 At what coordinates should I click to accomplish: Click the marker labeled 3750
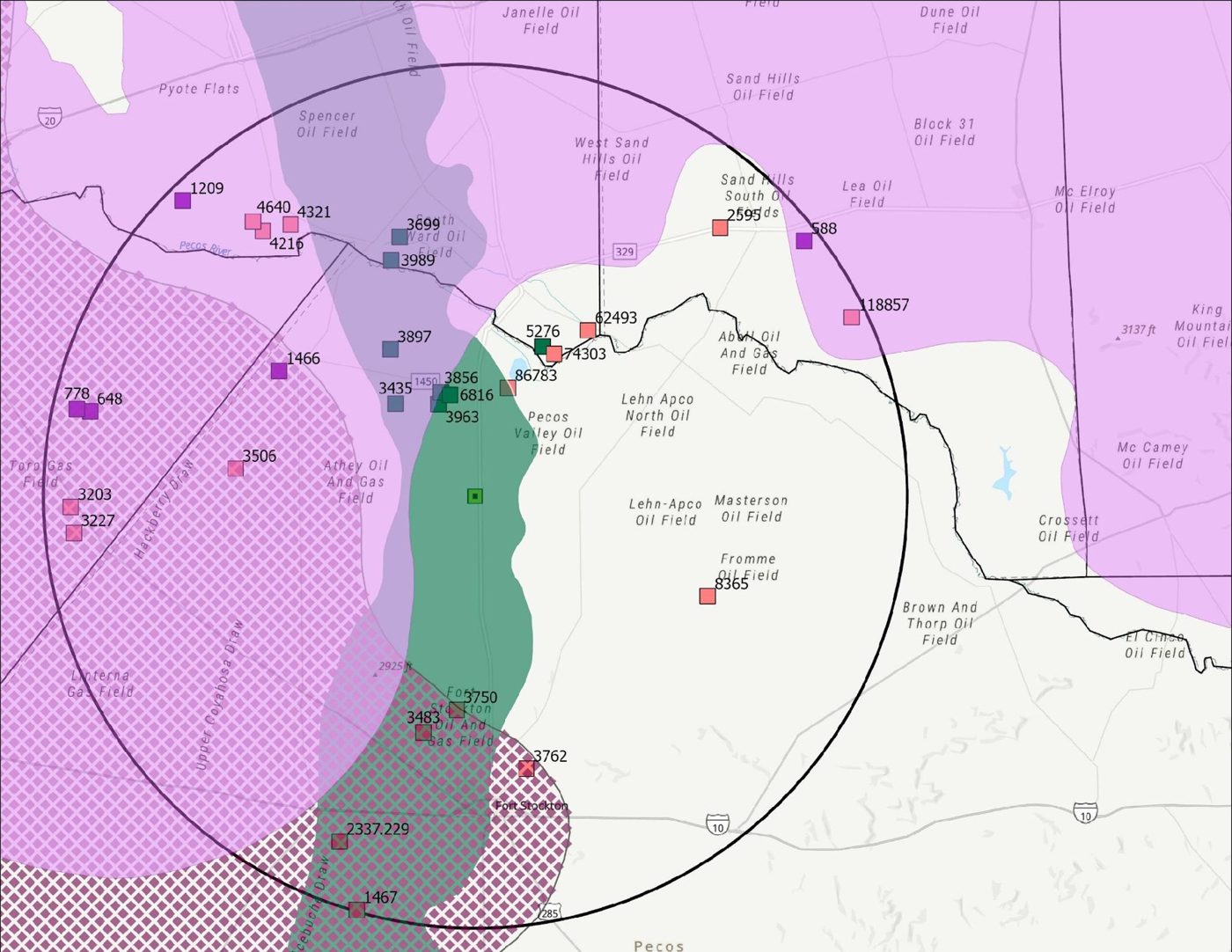456,710
